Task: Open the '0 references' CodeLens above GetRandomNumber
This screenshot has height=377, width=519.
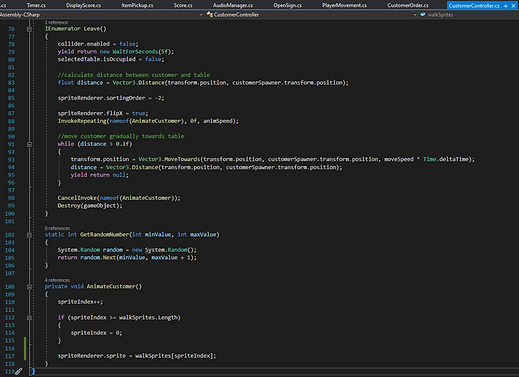Action: pyautogui.click(x=57, y=228)
